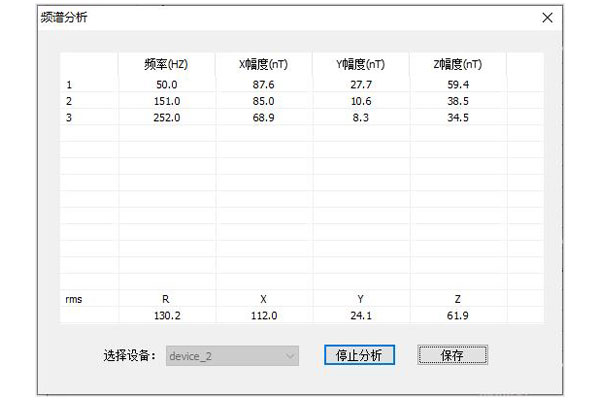Select the 130.2 rms R value
This screenshot has height=400, width=600.
pyautogui.click(x=166, y=315)
